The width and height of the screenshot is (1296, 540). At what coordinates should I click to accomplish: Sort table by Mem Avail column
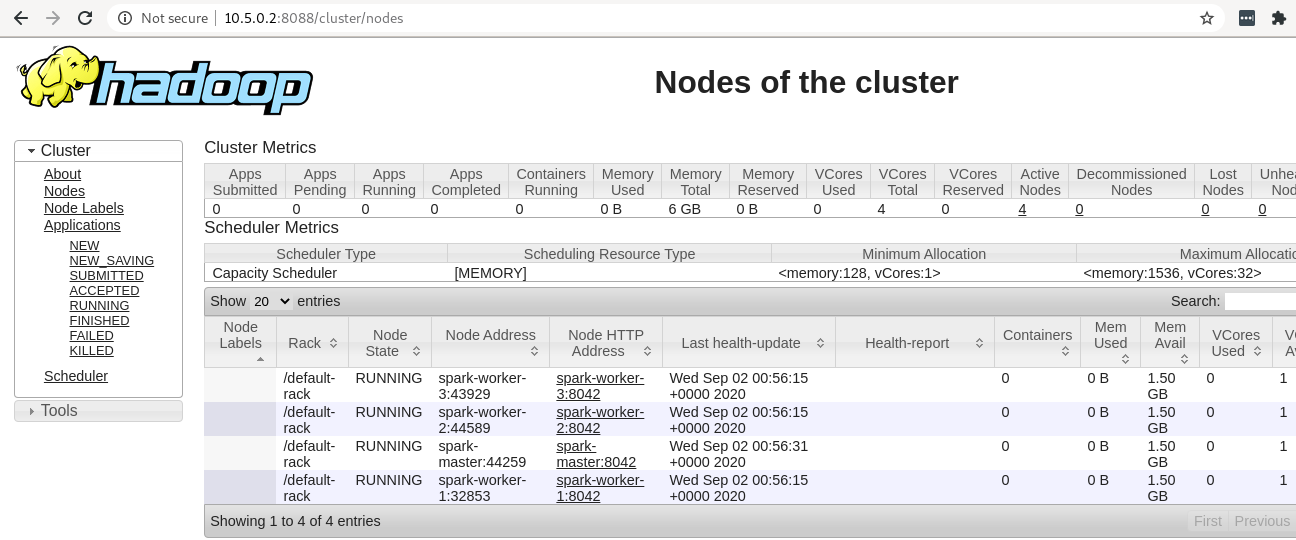(x=1170, y=342)
